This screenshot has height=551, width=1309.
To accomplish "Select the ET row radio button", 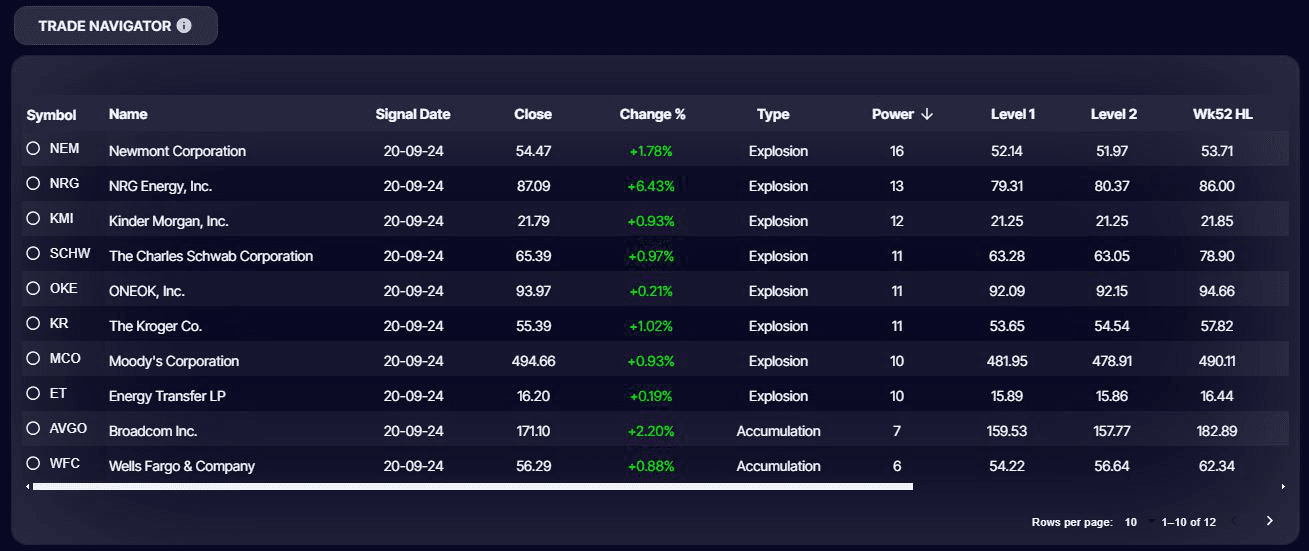I will (x=33, y=393).
